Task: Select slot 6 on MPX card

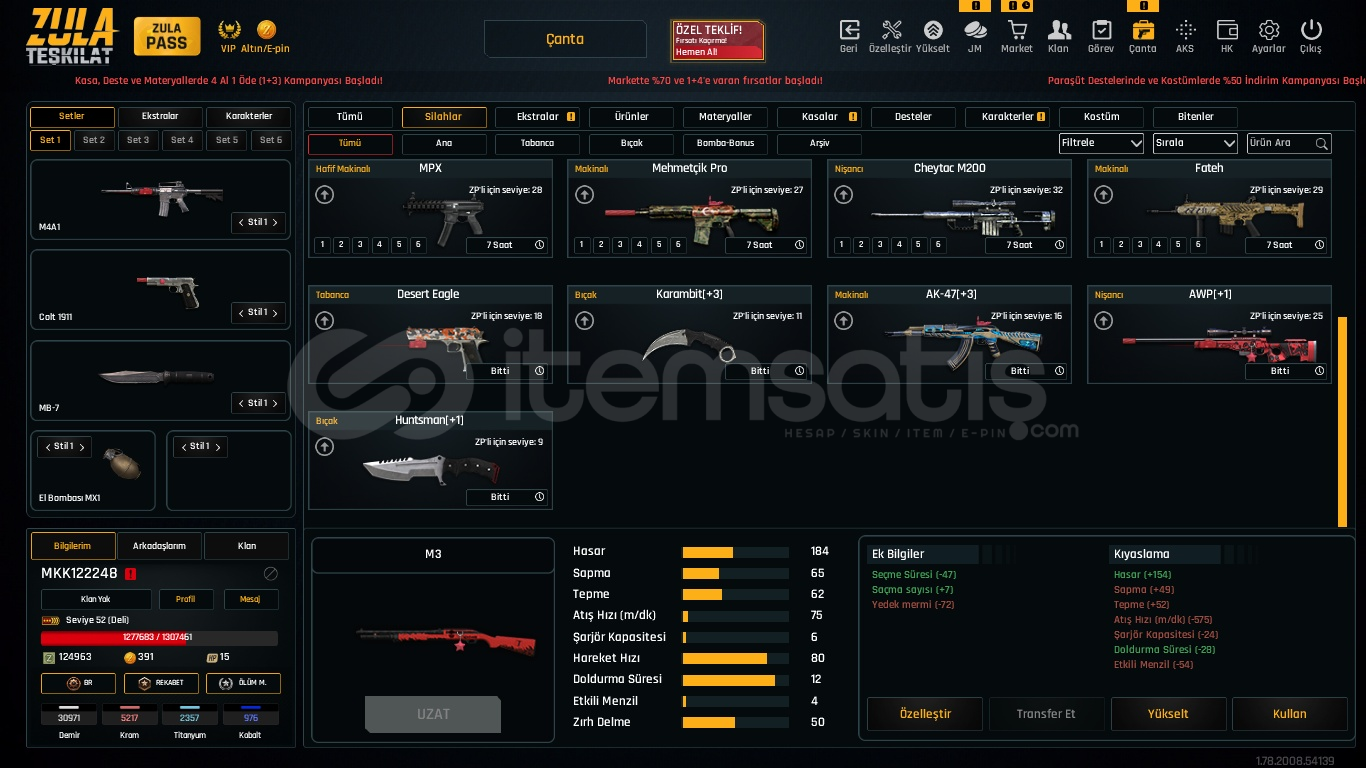Action: tap(418, 245)
